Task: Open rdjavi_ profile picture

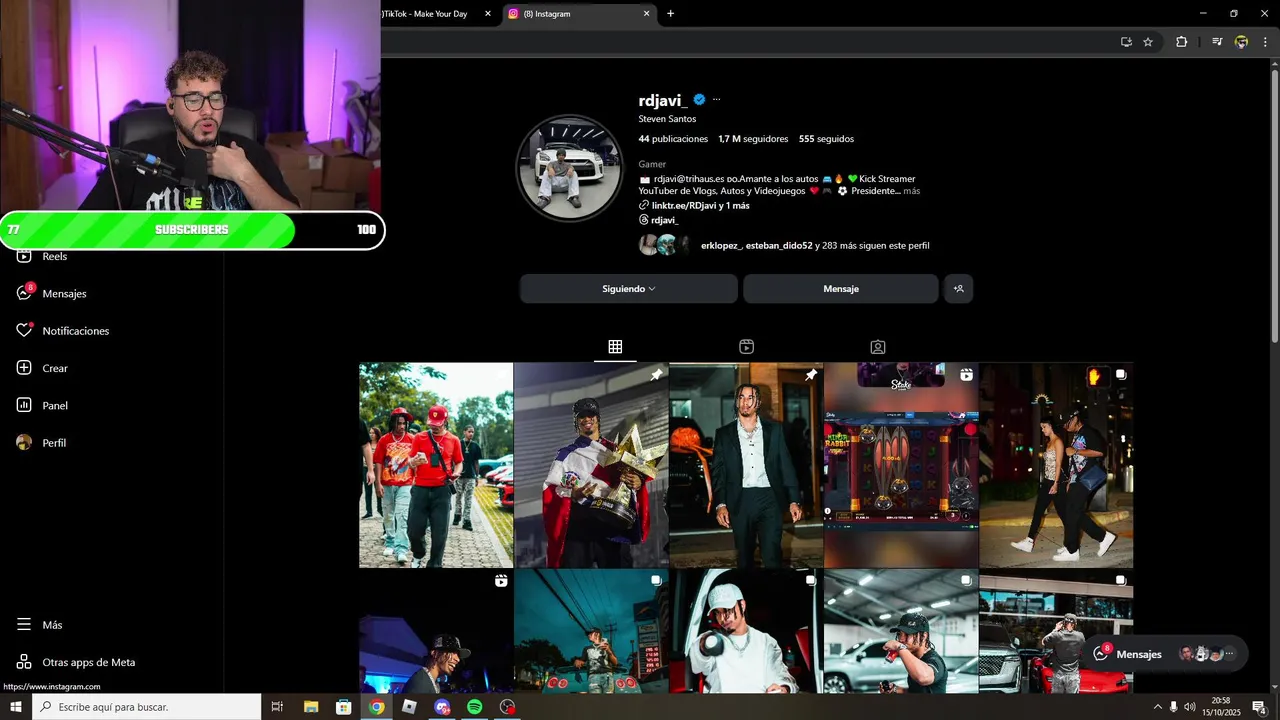Action: [x=569, y=167]
